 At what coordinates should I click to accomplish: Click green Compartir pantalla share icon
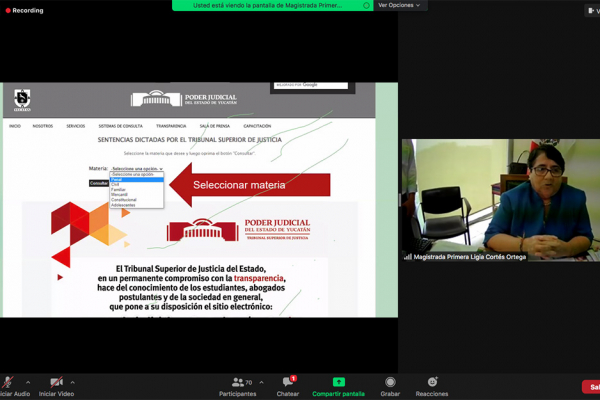339,382
